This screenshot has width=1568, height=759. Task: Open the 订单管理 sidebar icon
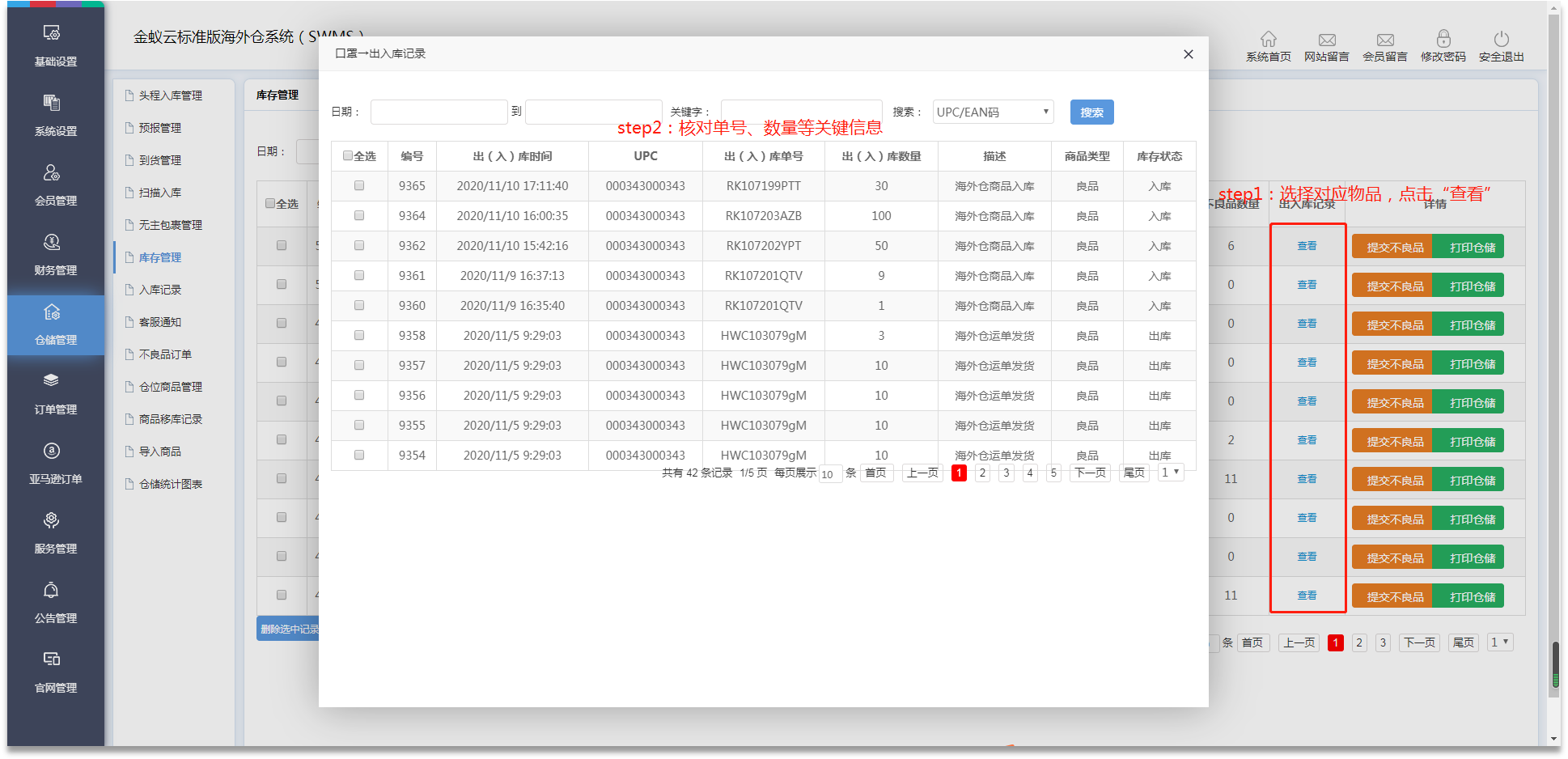[52, 381]
